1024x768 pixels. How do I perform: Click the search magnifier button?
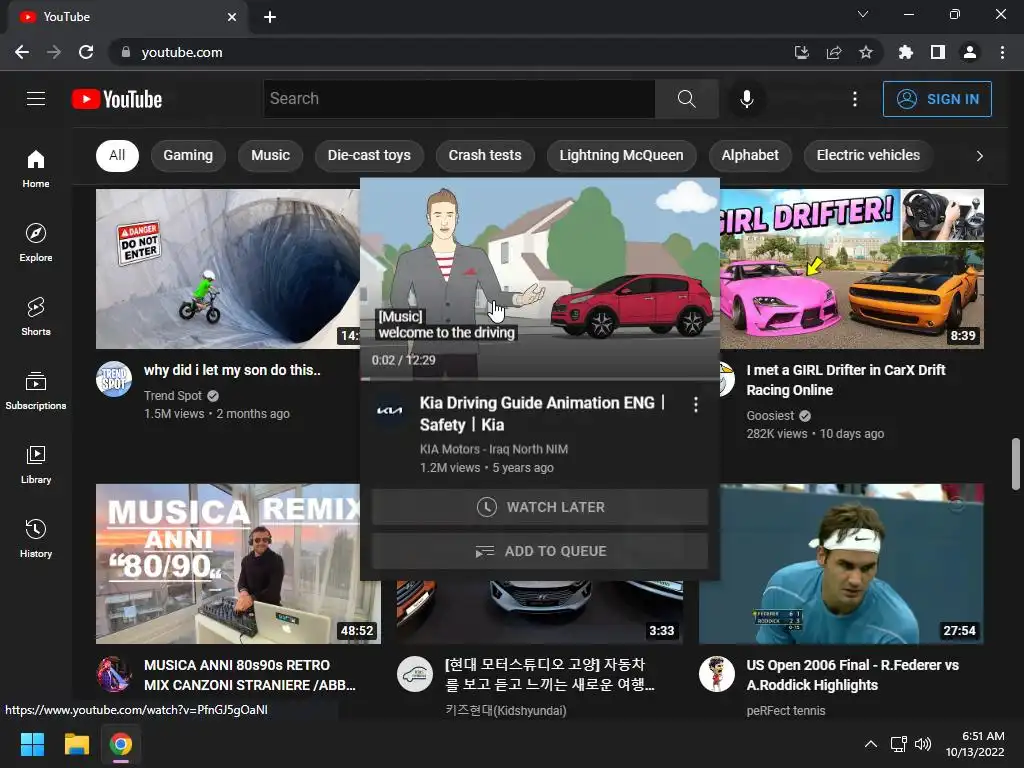click(686, 99)
